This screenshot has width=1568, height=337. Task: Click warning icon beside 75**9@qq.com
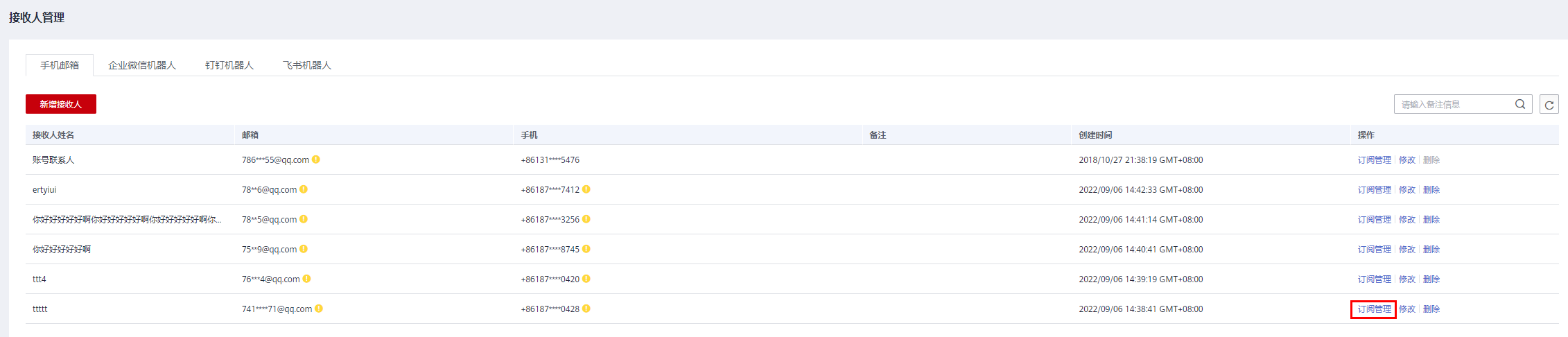(304, 249)
